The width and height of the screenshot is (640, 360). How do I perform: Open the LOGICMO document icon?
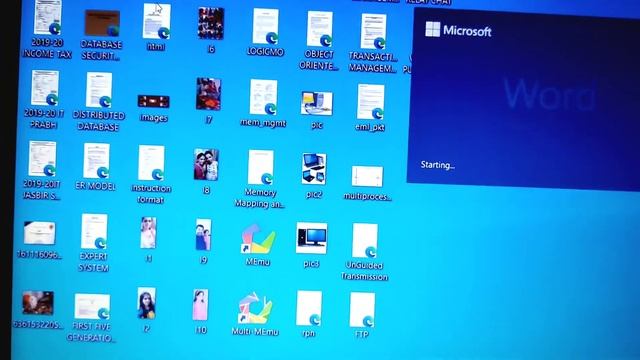(266, 27)
